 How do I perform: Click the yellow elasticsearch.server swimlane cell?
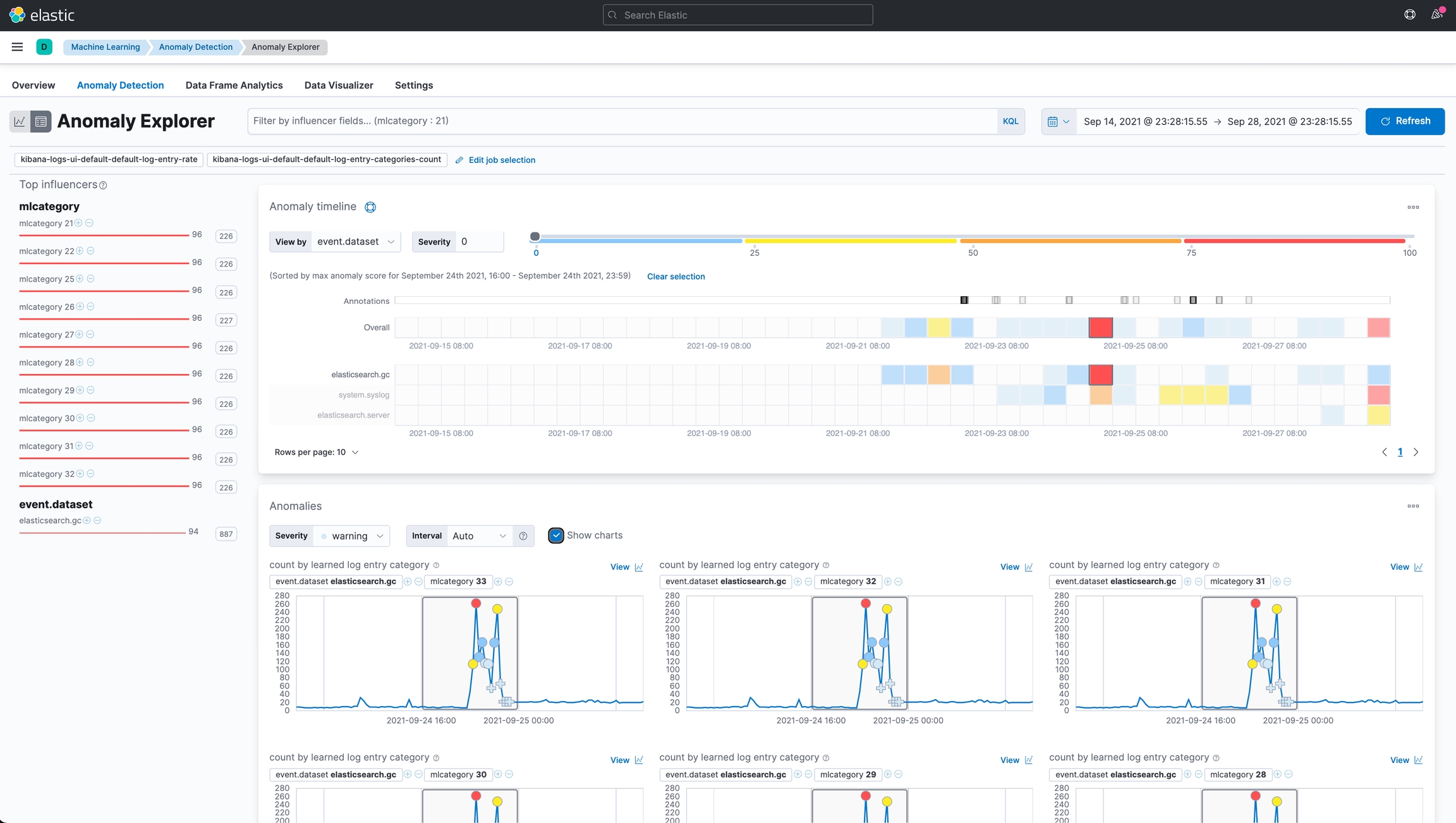(1378, 415)
